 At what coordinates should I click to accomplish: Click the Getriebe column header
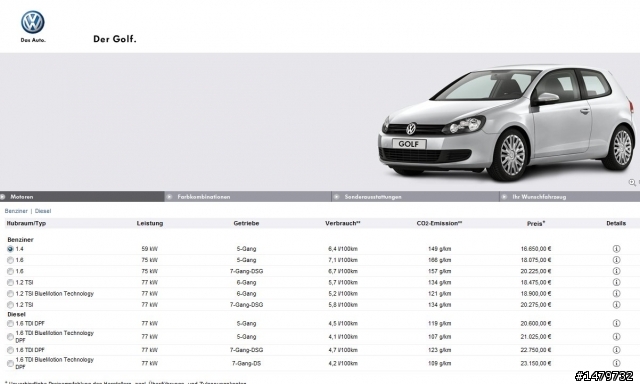pos(246,223)
